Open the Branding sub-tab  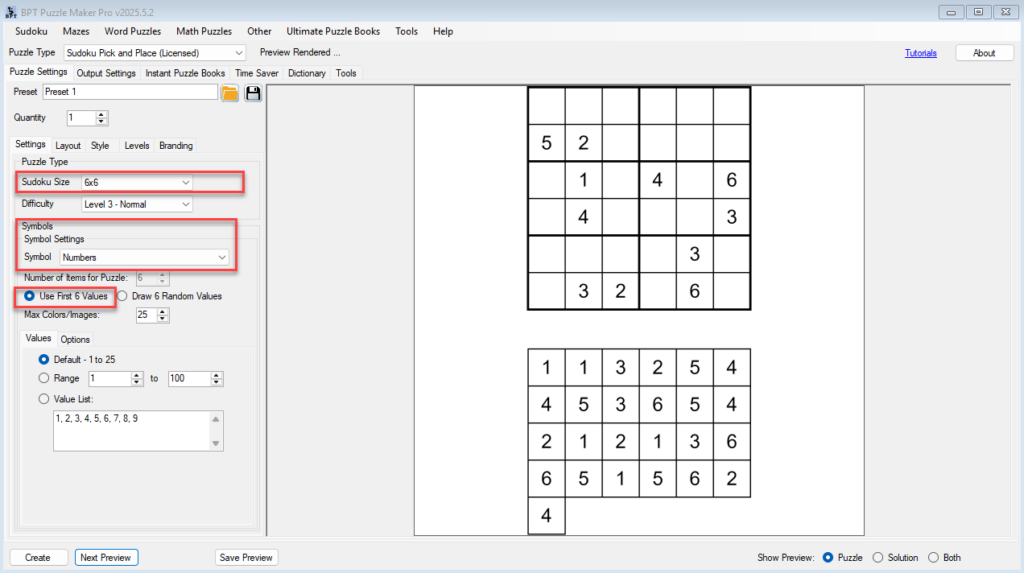[176, 146]
